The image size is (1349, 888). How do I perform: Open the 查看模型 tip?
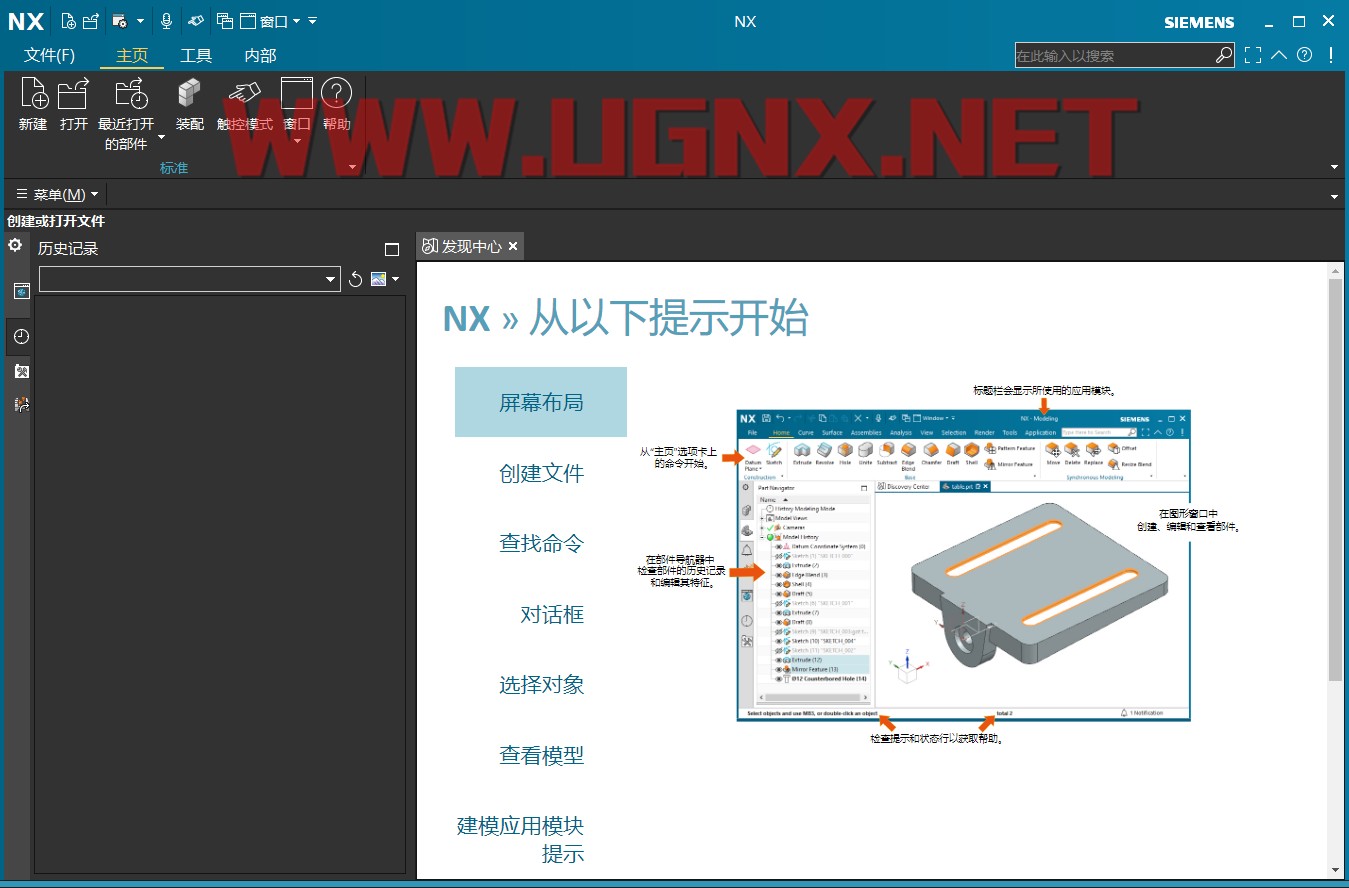click(541, 756)
